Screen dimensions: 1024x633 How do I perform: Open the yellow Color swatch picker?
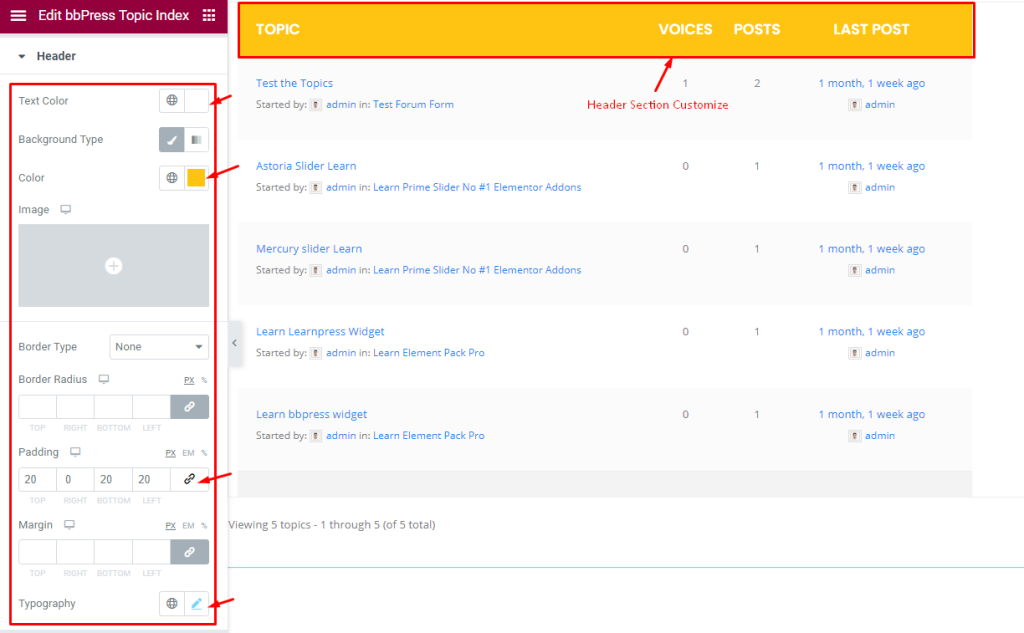[197, 178]
